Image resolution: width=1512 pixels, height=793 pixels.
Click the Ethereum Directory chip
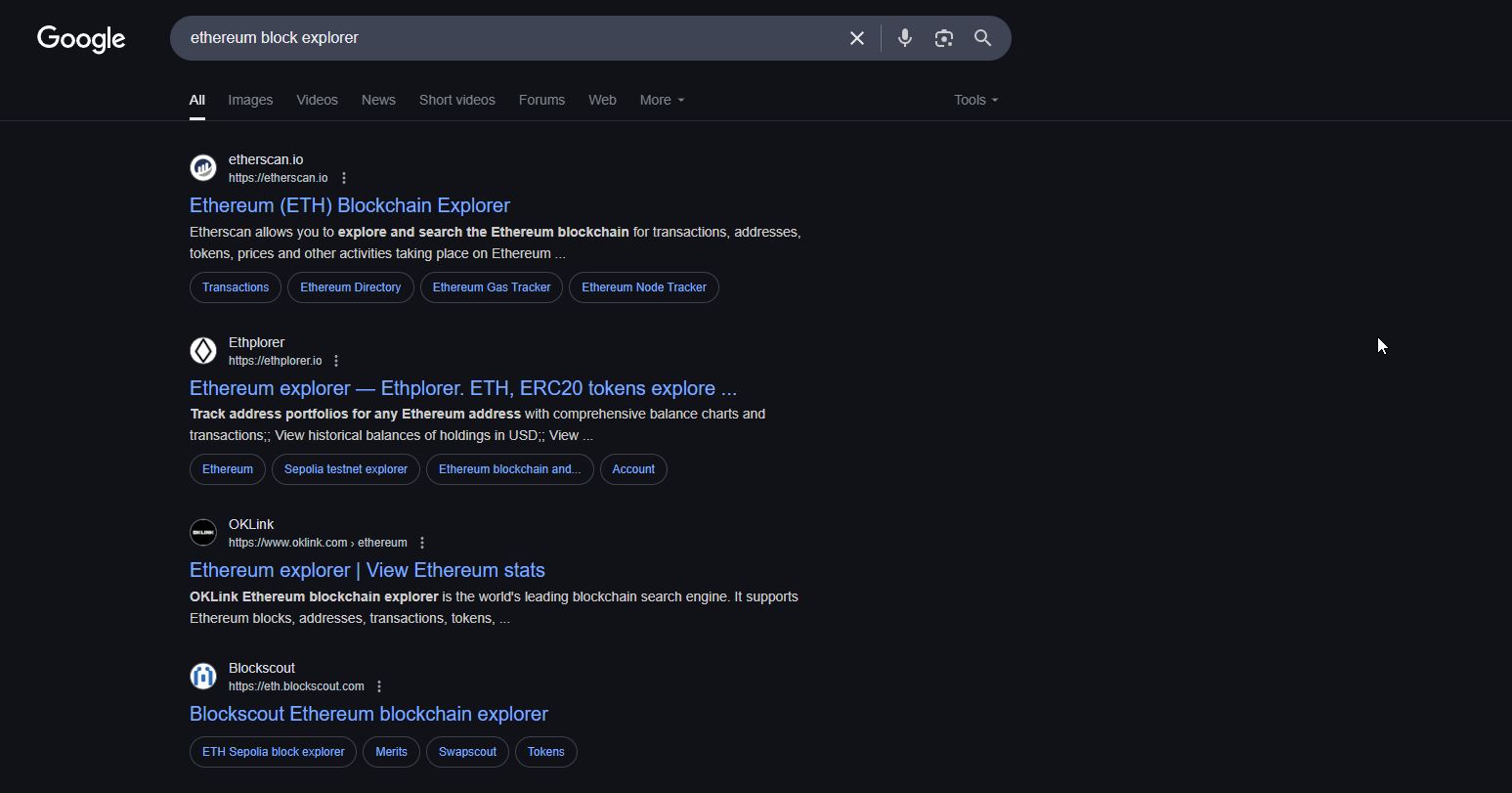(x=351, y=287)
